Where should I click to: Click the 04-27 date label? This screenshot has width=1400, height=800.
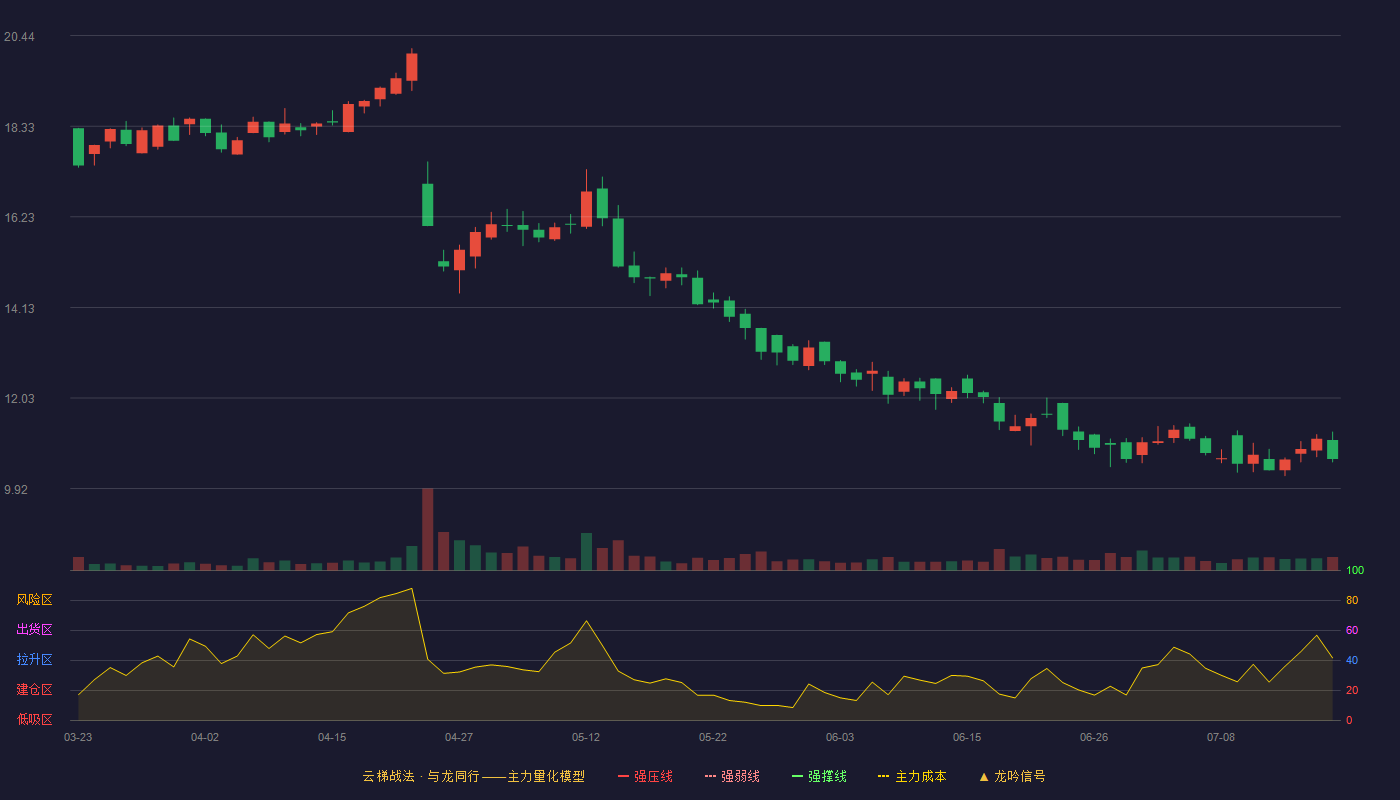tap(459, 737)
